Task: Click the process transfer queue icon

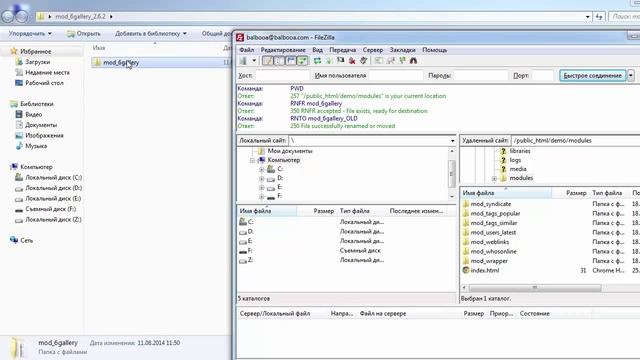Action: [329, 61]
